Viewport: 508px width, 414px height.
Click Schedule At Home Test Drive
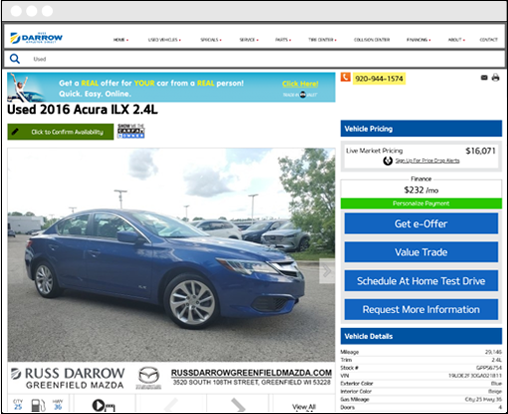[421, 281]
